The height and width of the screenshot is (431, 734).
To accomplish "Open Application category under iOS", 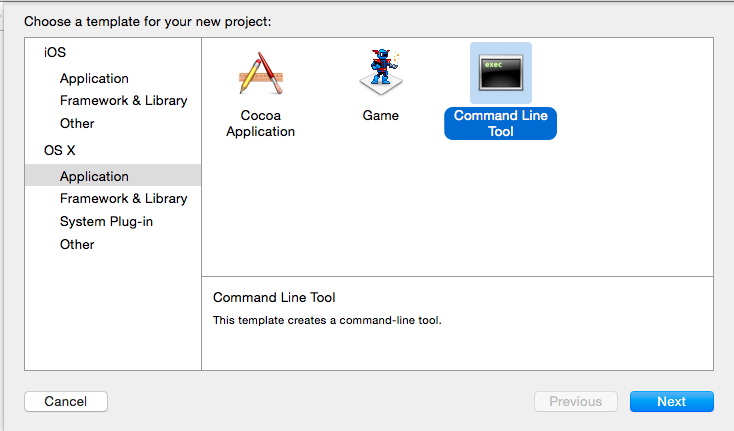I will (x=94, y=79).
